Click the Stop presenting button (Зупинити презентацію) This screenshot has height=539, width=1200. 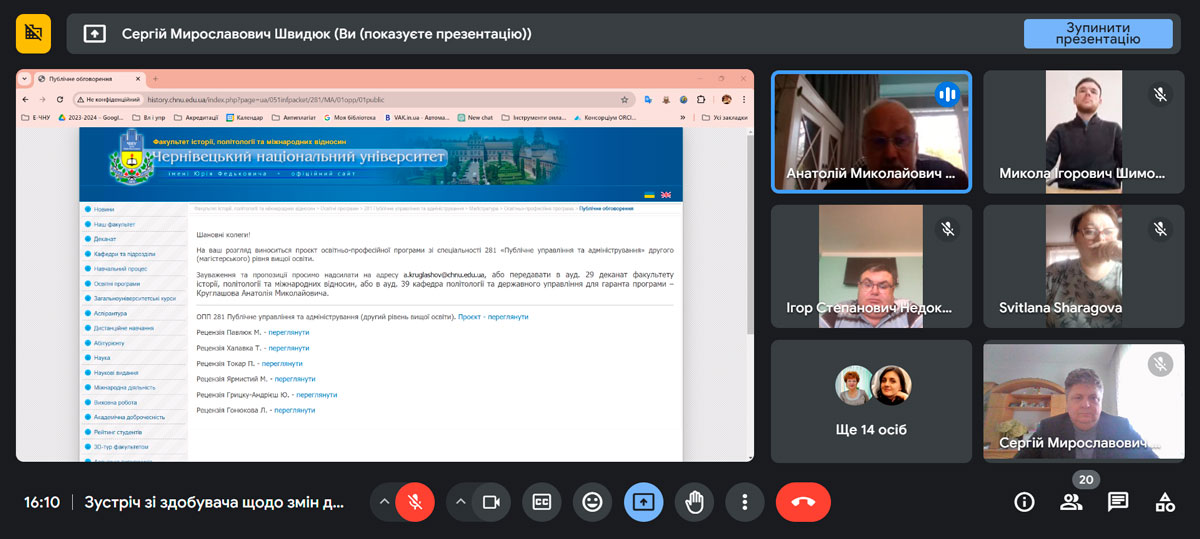pos(1098,33)
